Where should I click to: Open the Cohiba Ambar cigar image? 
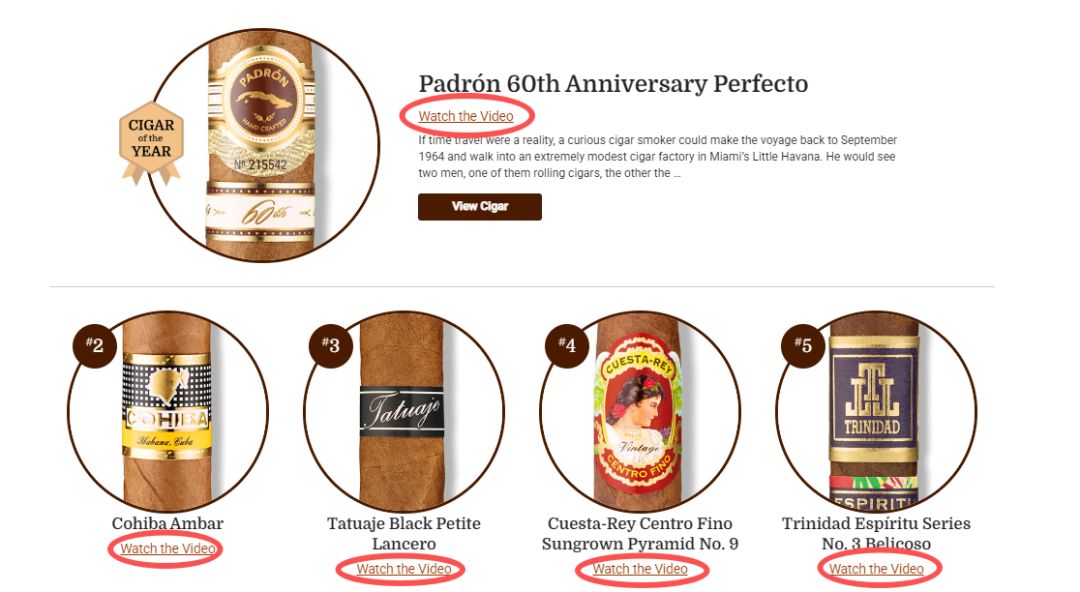click(x=167, y=411)
